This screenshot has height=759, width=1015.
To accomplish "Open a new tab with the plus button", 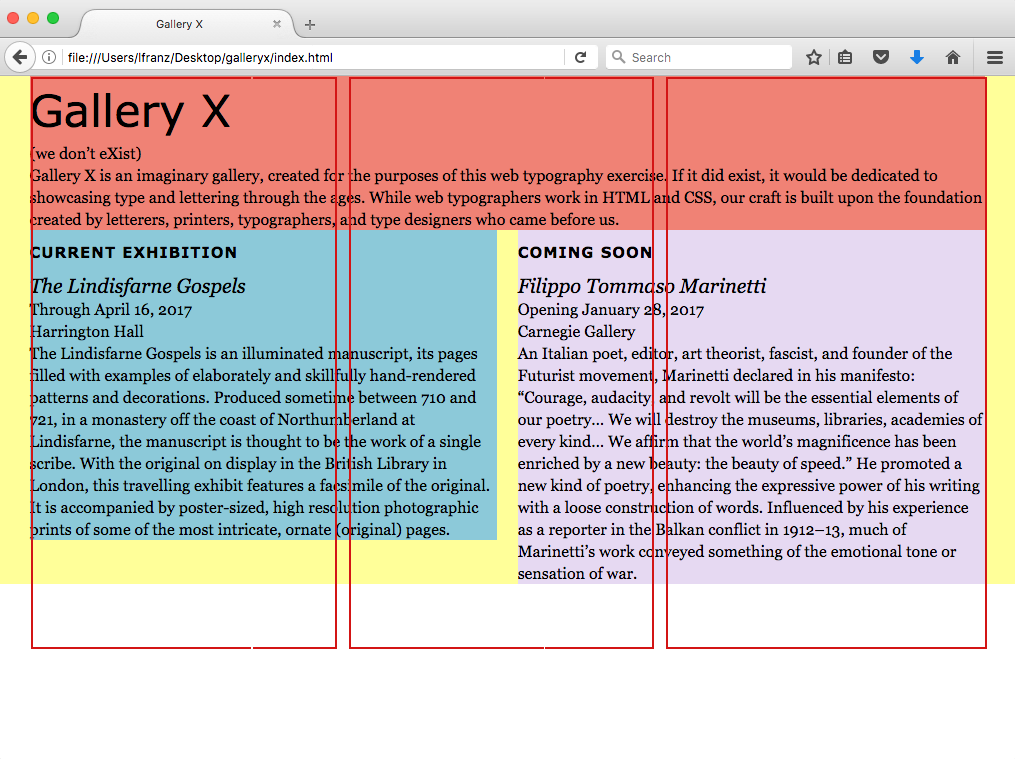I will [x=310, y=25].
